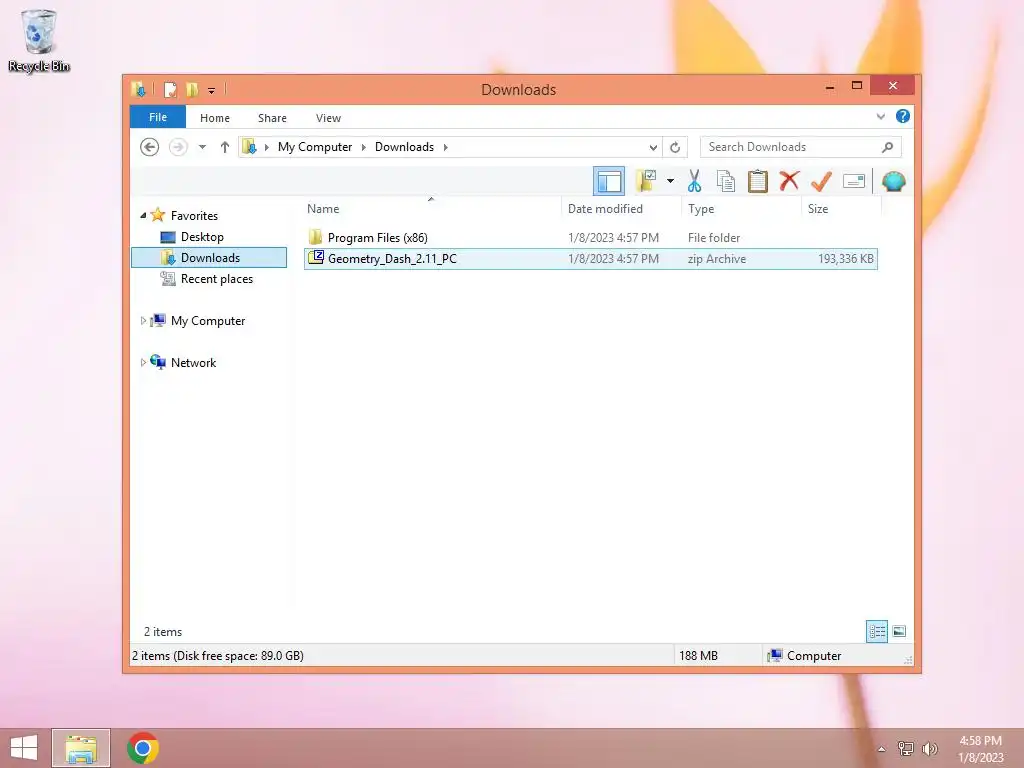Select Favorites in the navigation pane
Screen dimensions: 1024x768
tap(194, 216)
